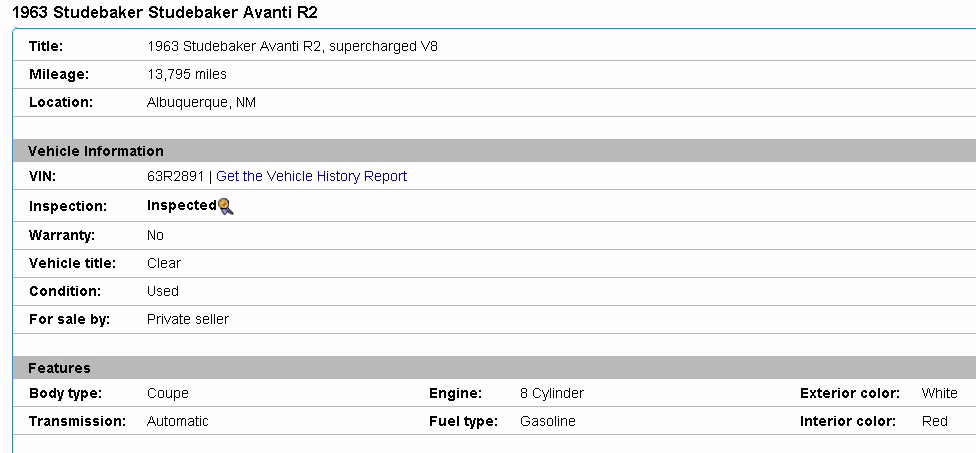Click the Engine value '8 Cylinder'
The width and height of the screenshot is (976, 453).
(551, 393)
